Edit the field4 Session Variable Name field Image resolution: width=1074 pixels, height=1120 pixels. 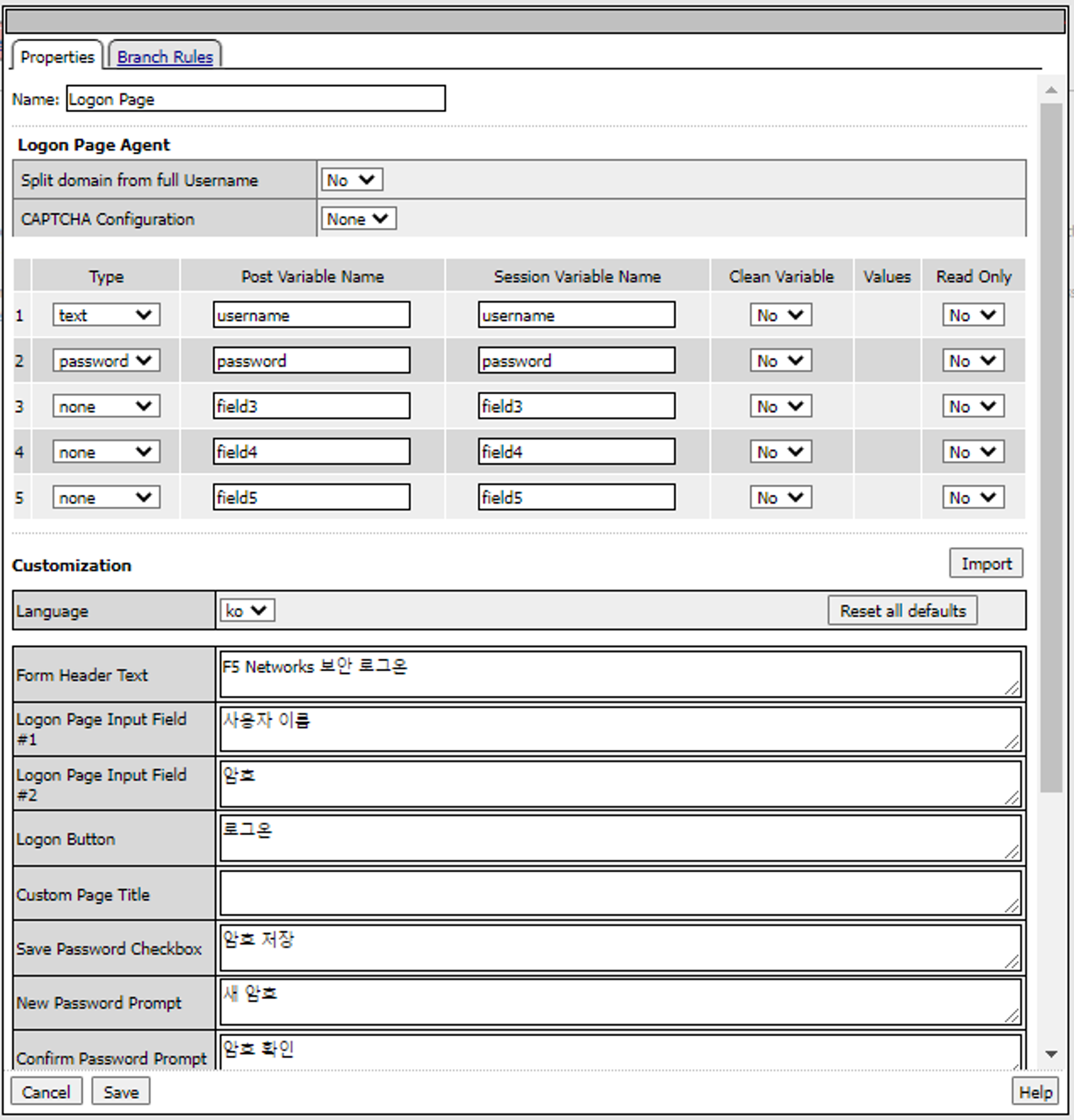coord(576,452)
